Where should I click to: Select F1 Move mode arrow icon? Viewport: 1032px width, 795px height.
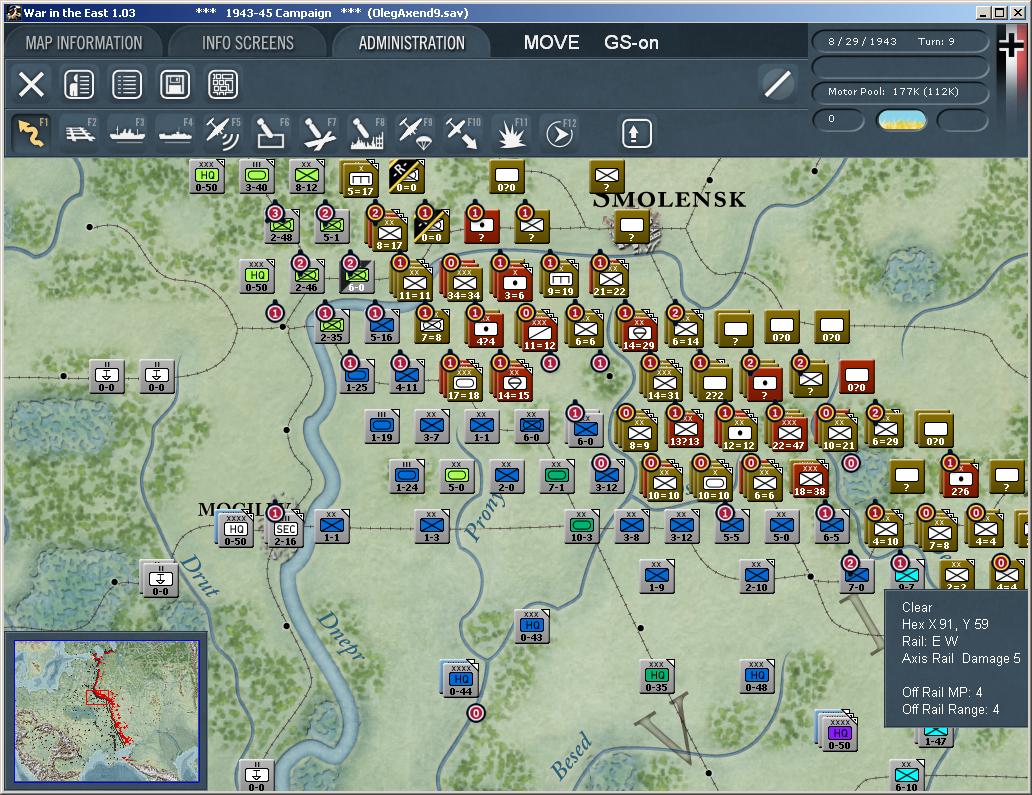pos(32,132)
